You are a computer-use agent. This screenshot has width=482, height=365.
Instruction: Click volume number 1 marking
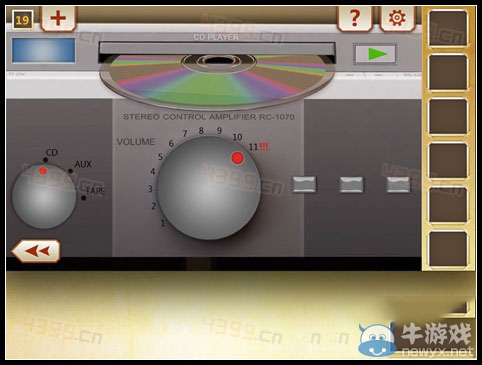coord(163,223)
